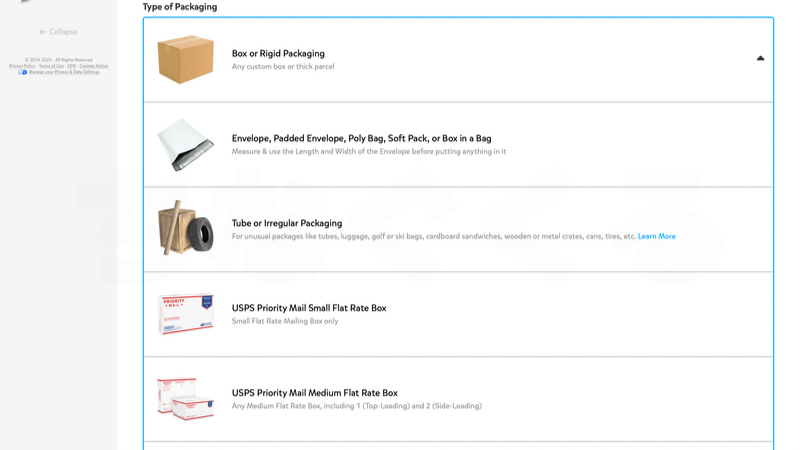Click the crate and tire packaging image
Image resolution: width=800 pixels, height=450 pixels.
pyautogui.click(x=185, y=228)
